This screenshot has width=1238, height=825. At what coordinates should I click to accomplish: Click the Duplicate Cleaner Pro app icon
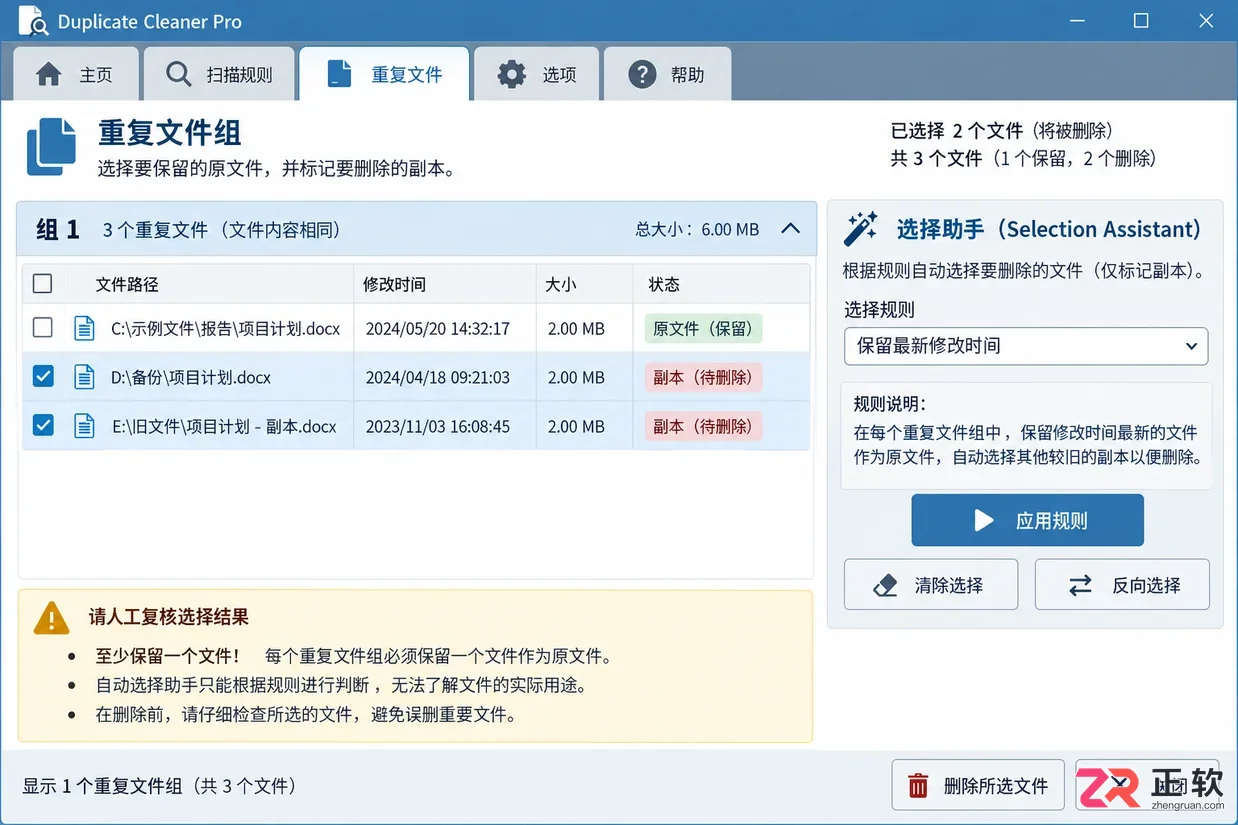tap(33, 21)
